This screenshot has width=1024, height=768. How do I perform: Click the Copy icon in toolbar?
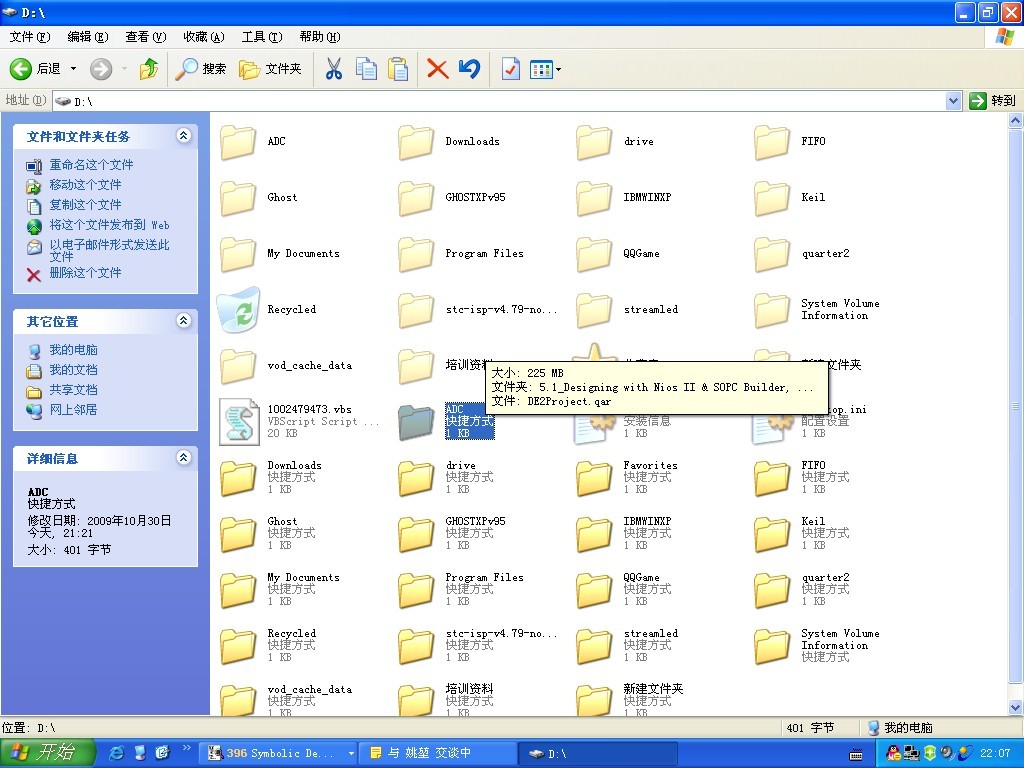coord(366,69)
